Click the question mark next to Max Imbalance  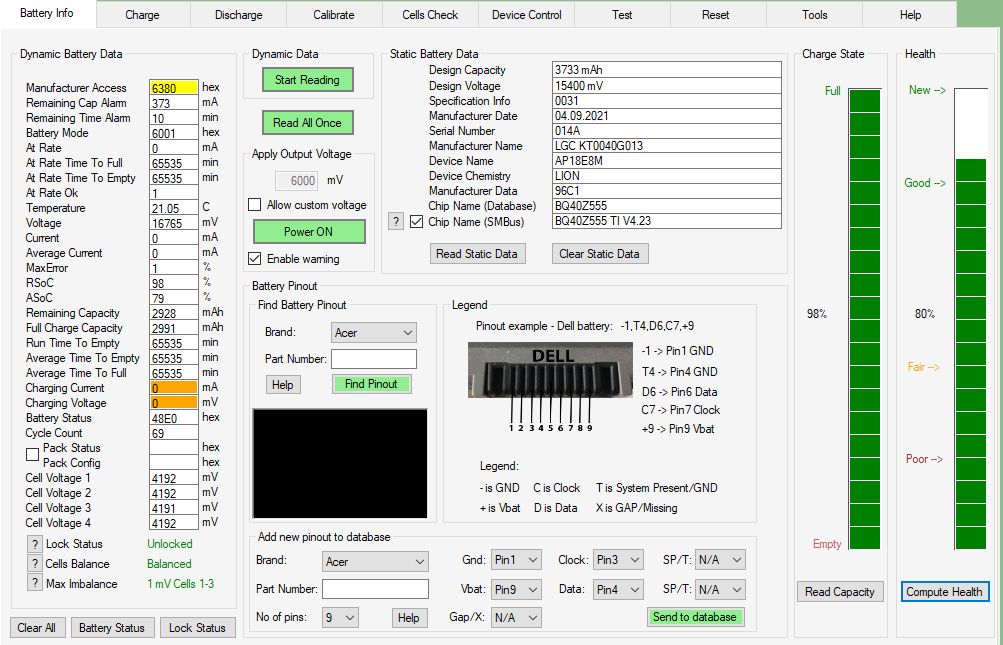click(x=34, y=584)
